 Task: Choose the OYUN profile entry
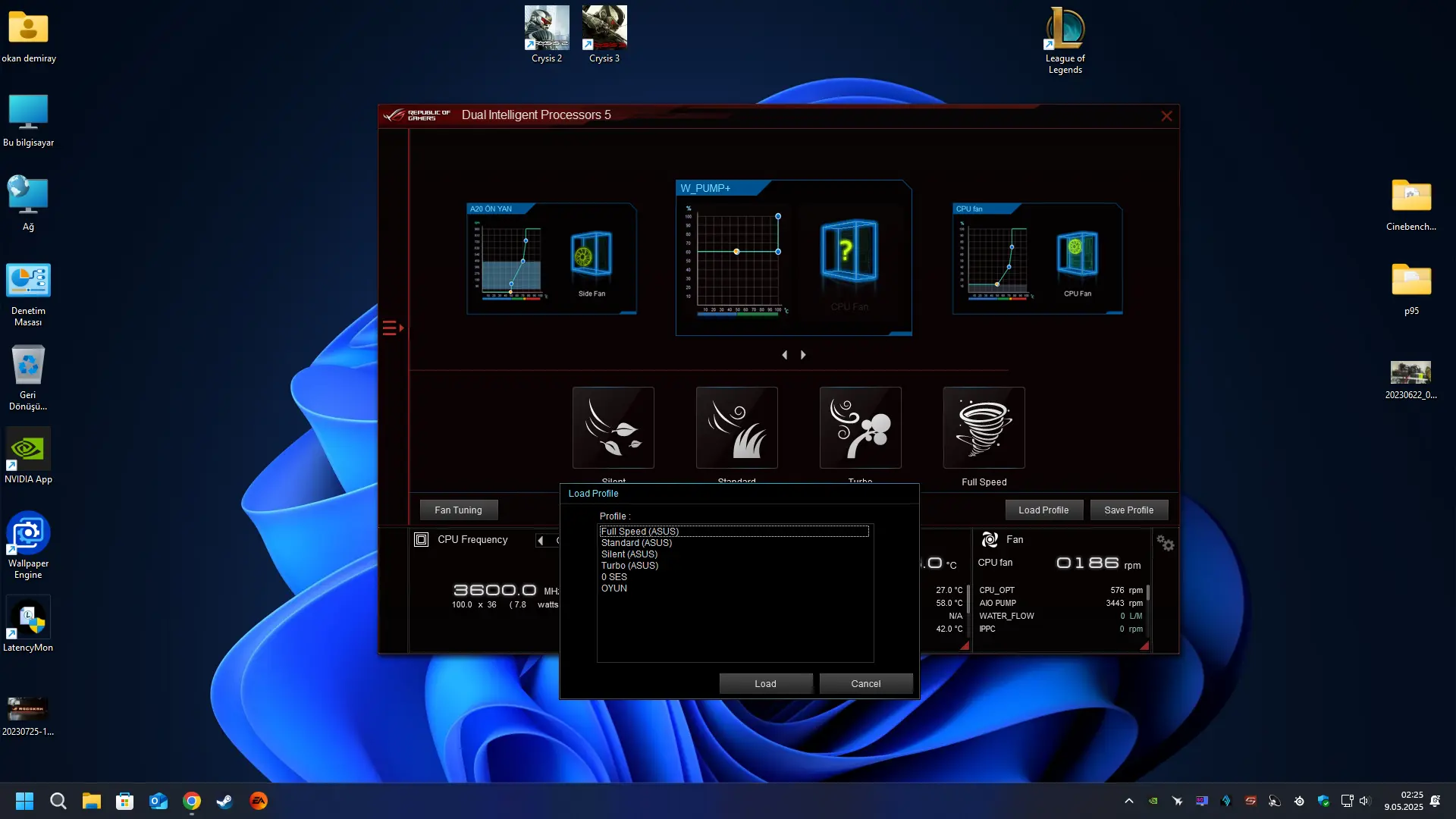tap(614, 588)
